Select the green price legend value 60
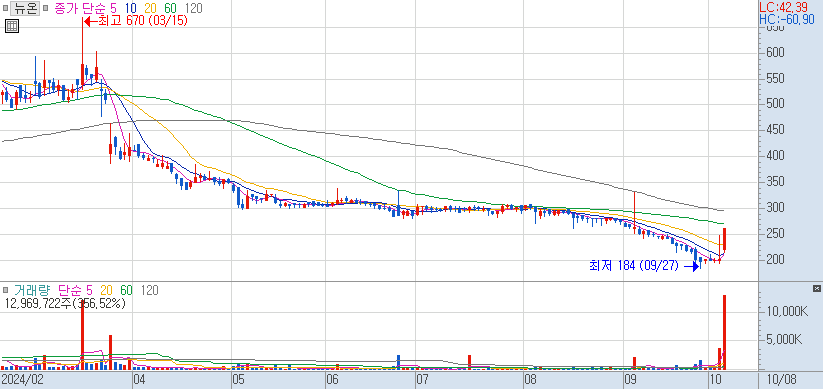The image size is (823, 389). (x=170, y=8)
